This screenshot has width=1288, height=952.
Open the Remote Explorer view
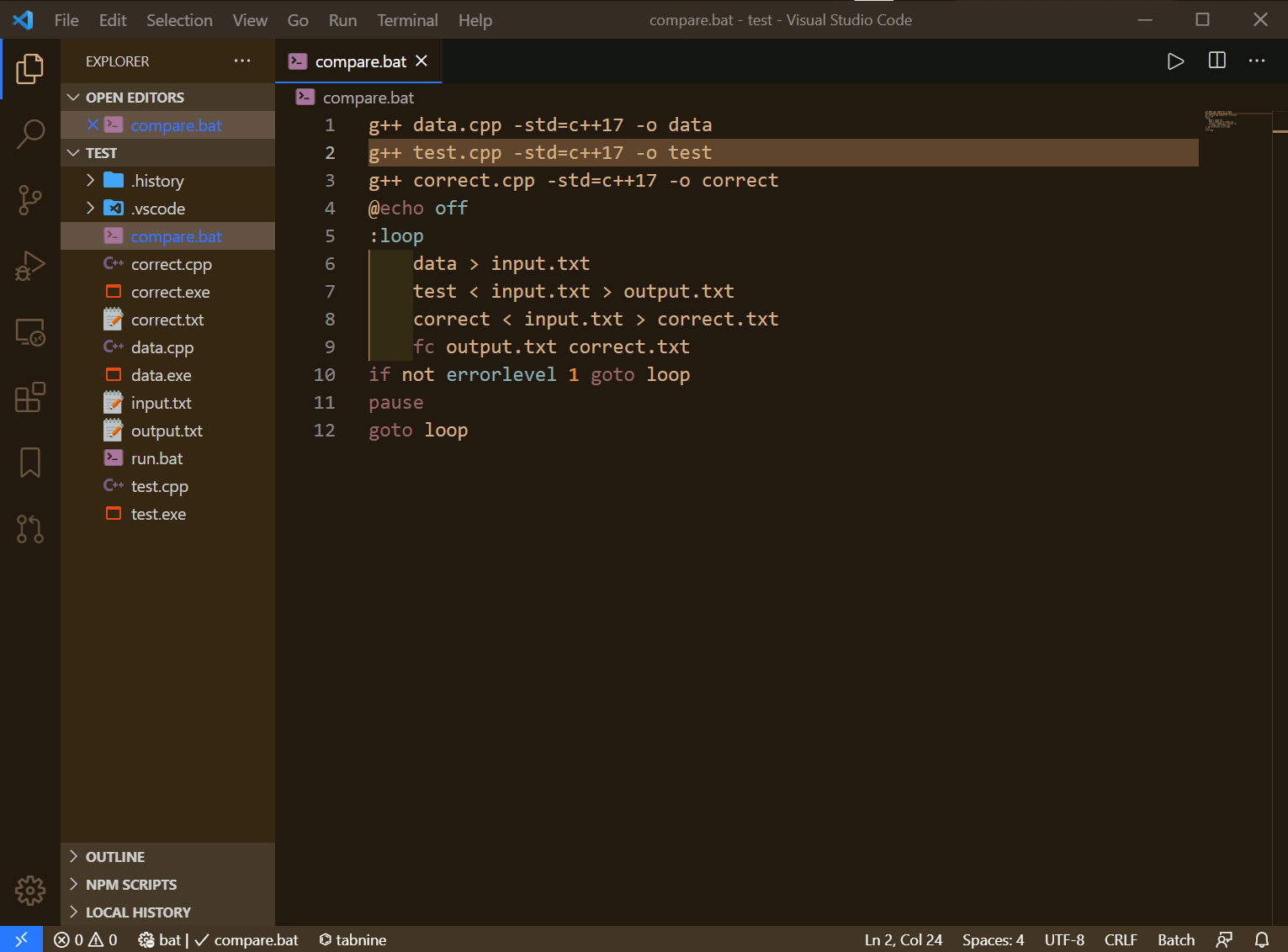tap(30, 332)
